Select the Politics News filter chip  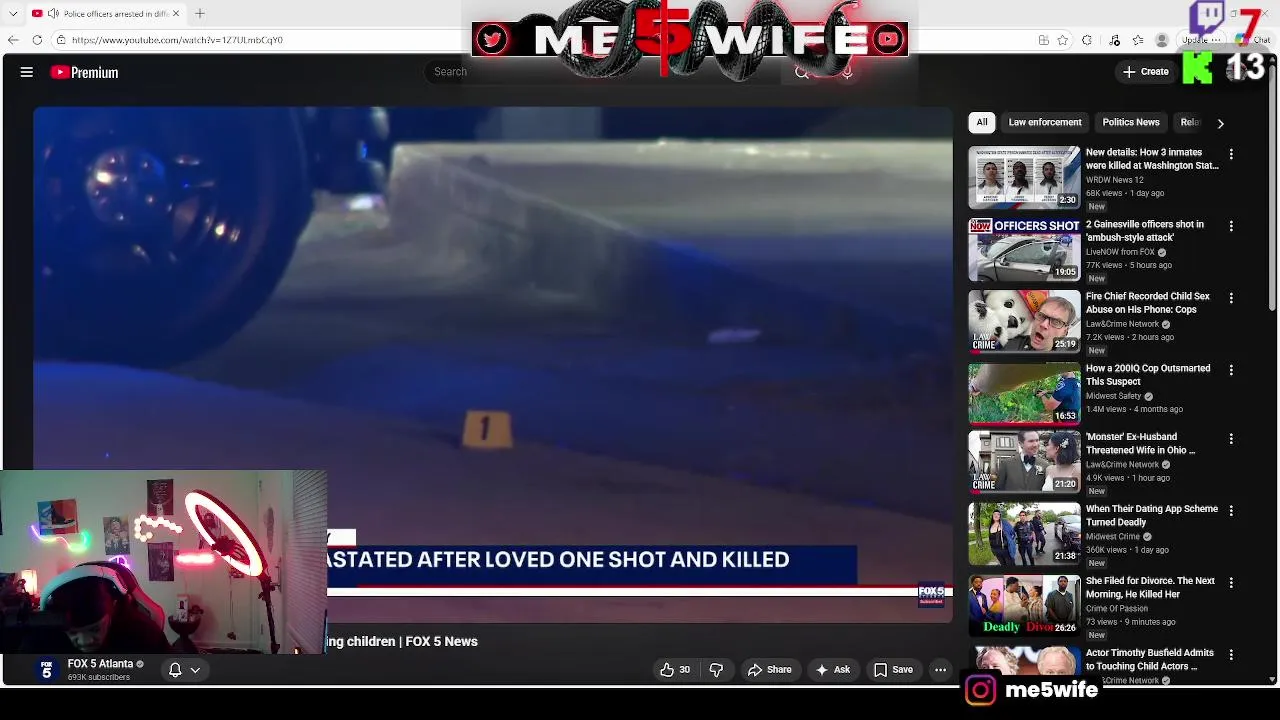tap(1131, 122)
